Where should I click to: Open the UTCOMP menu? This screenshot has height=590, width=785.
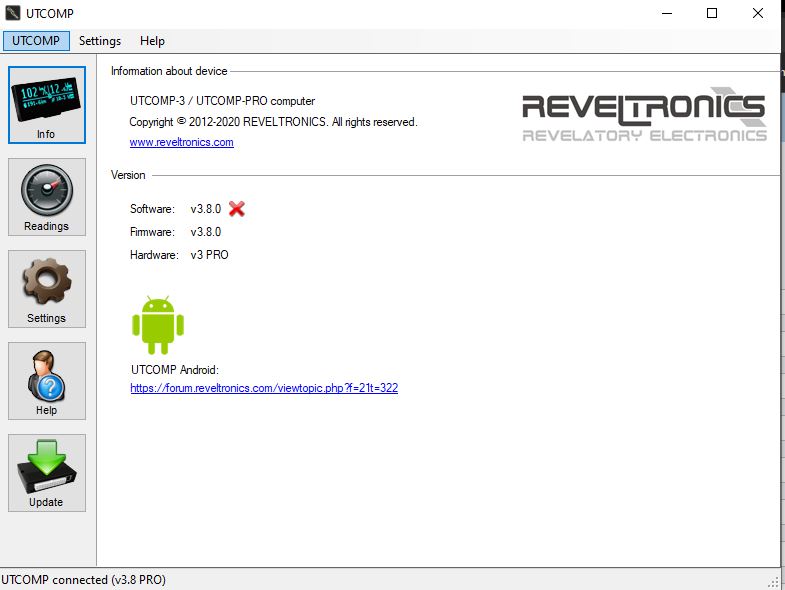(36, 41)
